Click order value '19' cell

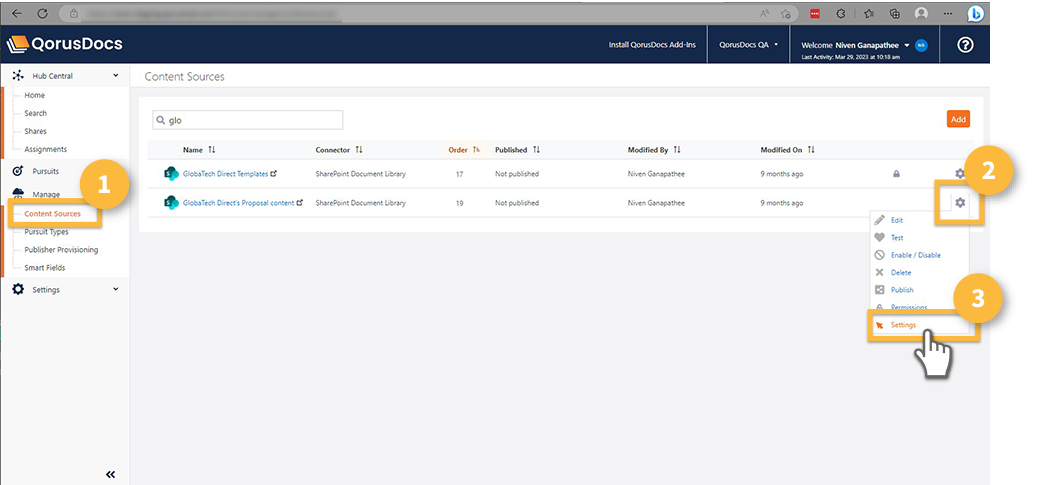(459, 203)
